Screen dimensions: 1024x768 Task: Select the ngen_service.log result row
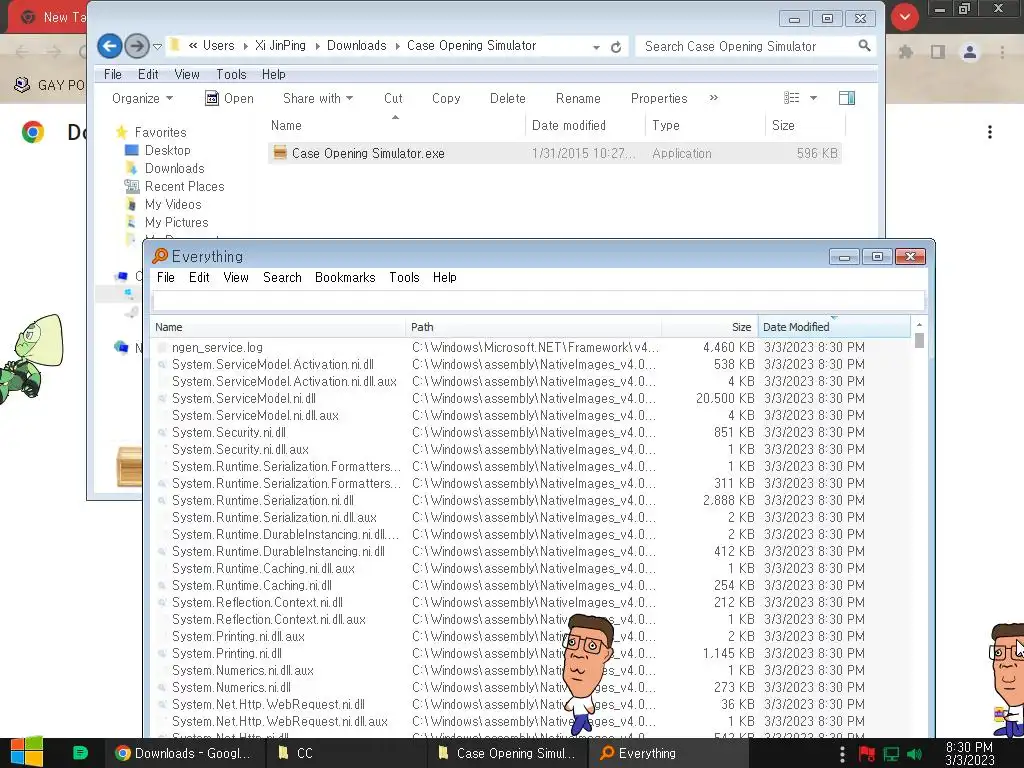coord(530,347)
